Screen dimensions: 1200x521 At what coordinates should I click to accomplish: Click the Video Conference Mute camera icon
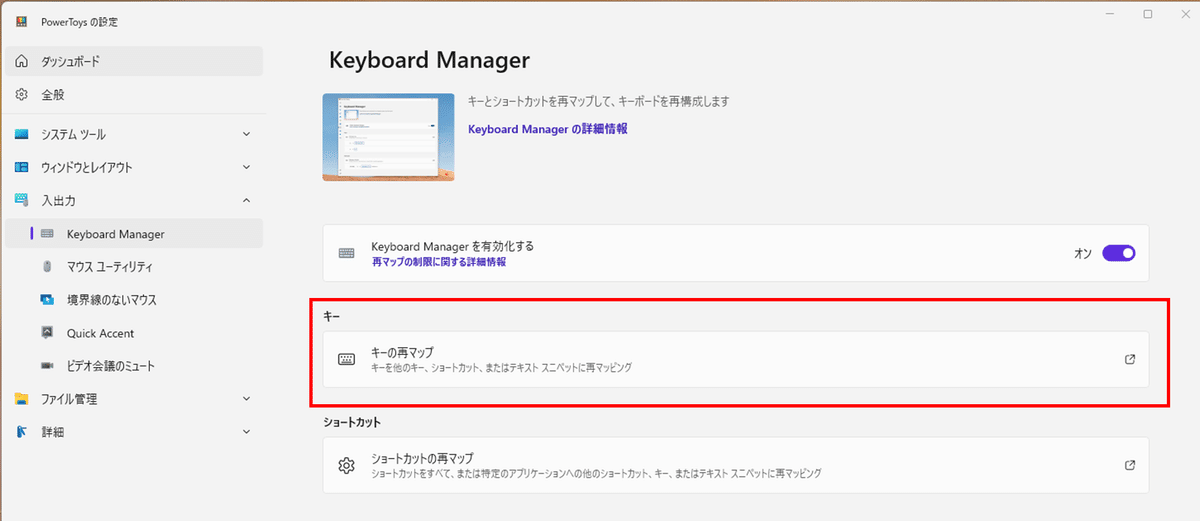tap(47, 366)
